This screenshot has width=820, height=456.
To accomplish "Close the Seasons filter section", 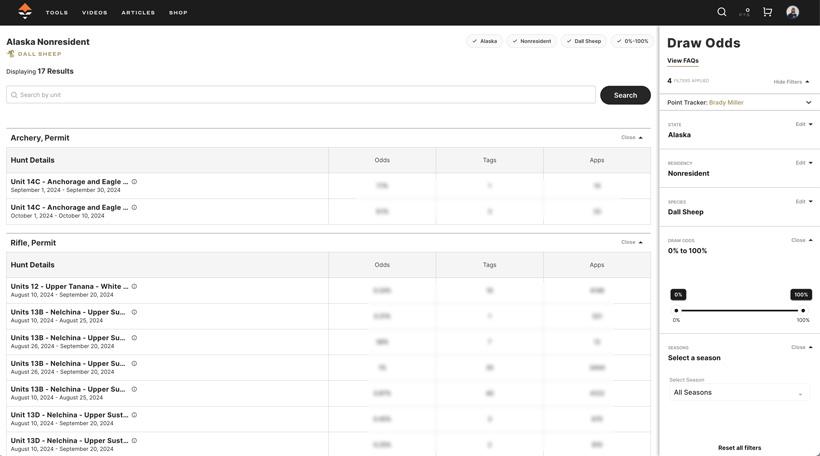I will click(x=802, y=347).
